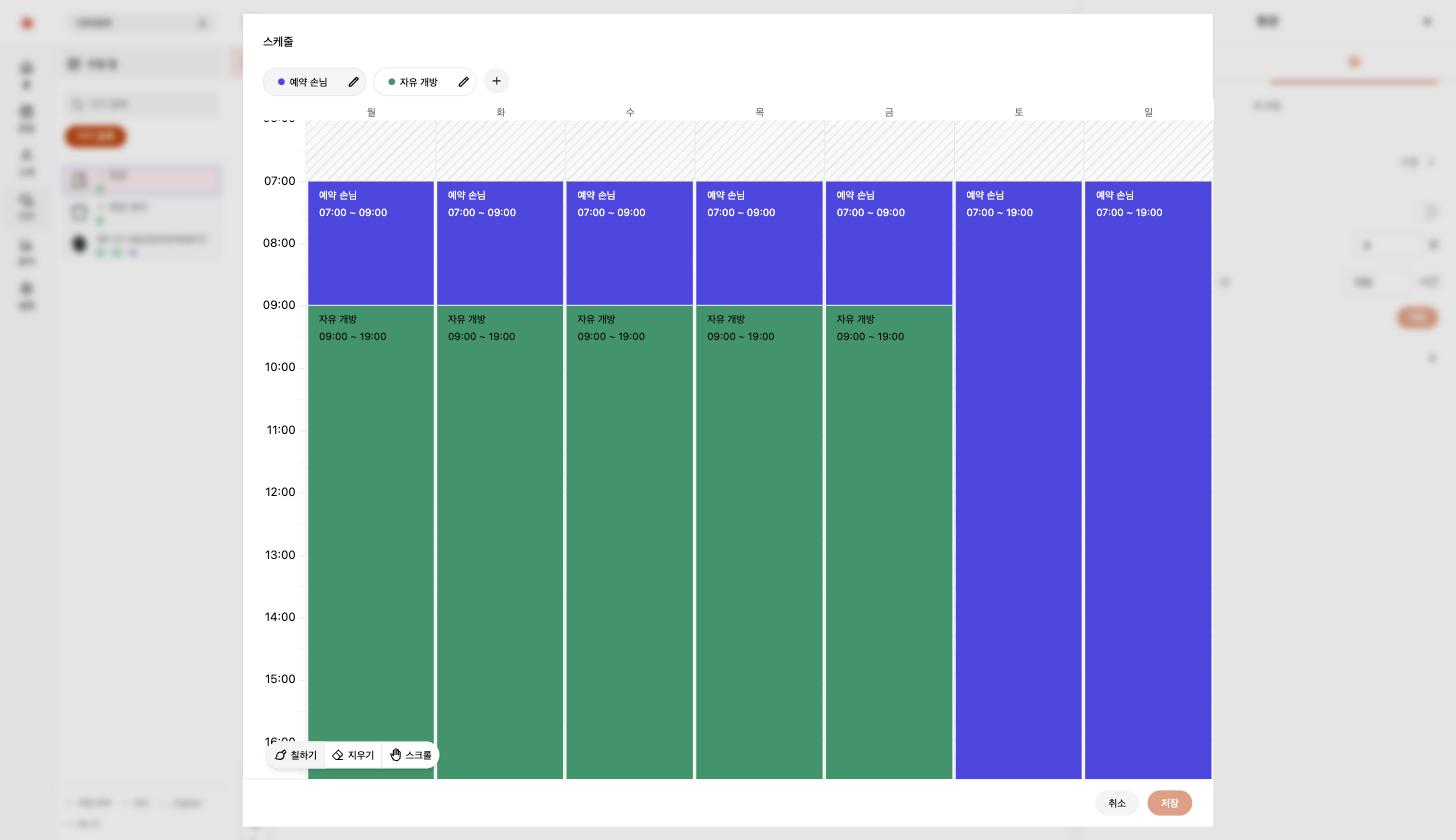Select the 스크롤 hand tool

point(411,755)
